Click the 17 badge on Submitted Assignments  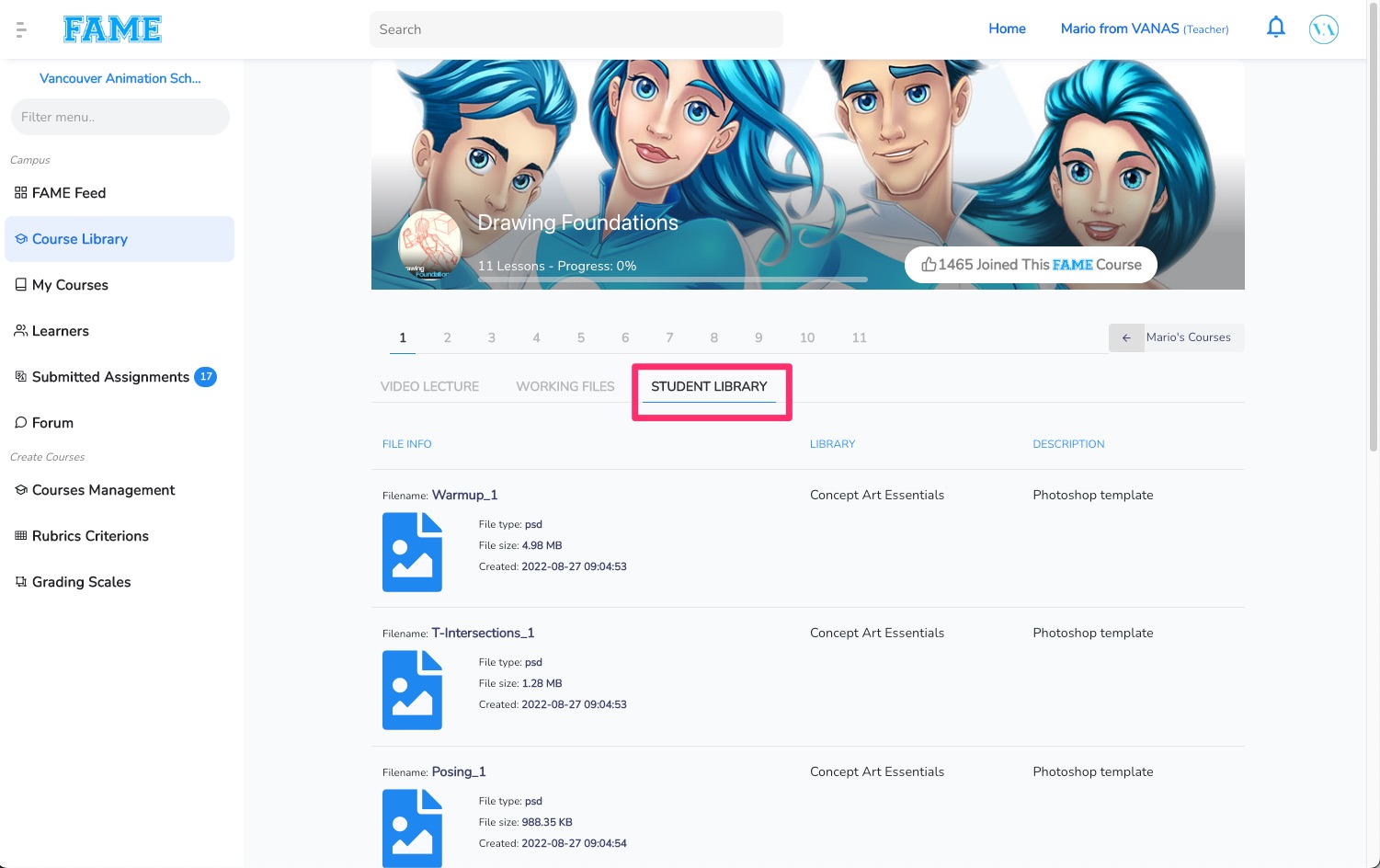click(x=206, y=376)
